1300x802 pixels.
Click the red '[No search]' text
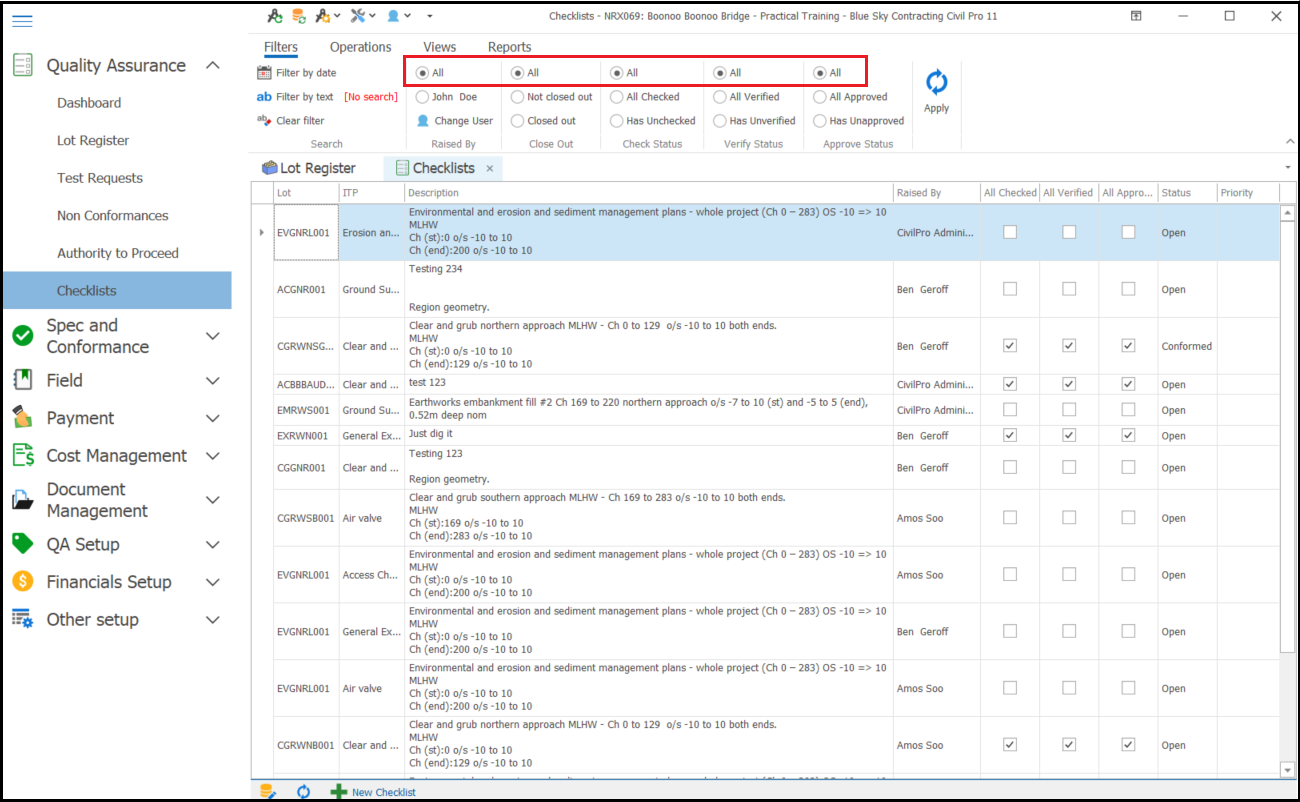371,97
